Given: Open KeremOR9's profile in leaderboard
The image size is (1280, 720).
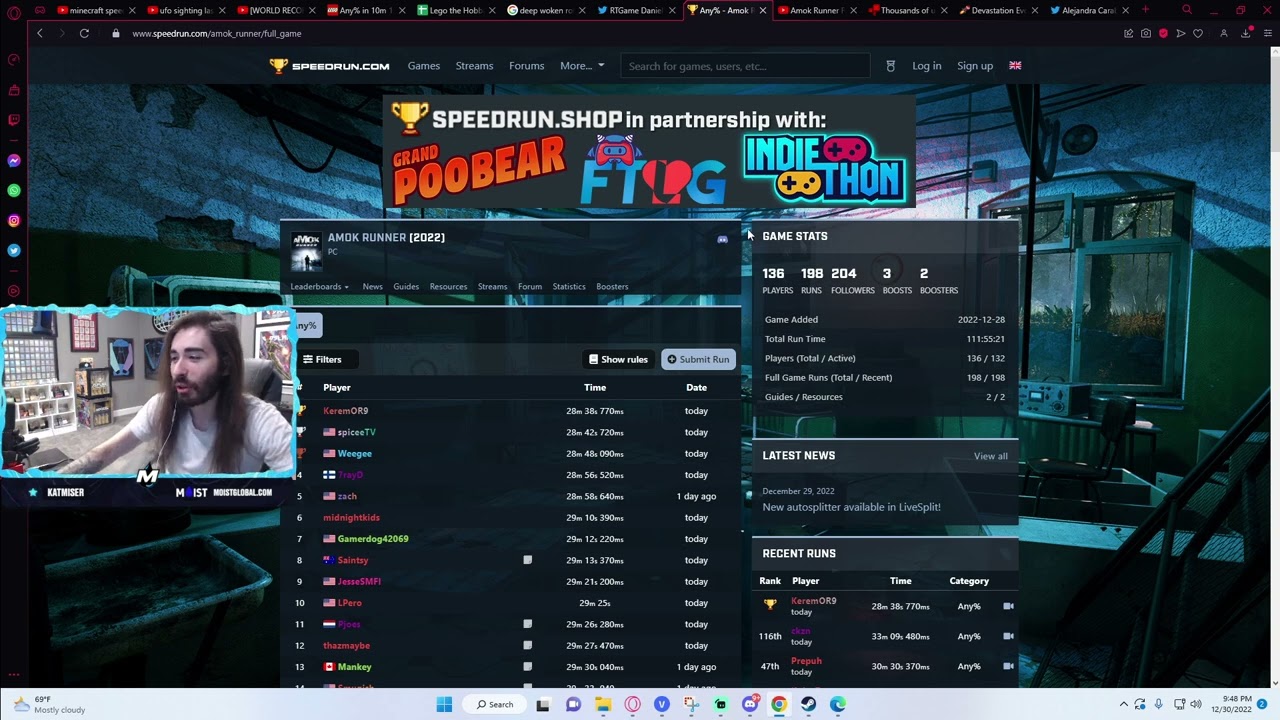Looking at the screenshot, I should (x=346, y=411).
